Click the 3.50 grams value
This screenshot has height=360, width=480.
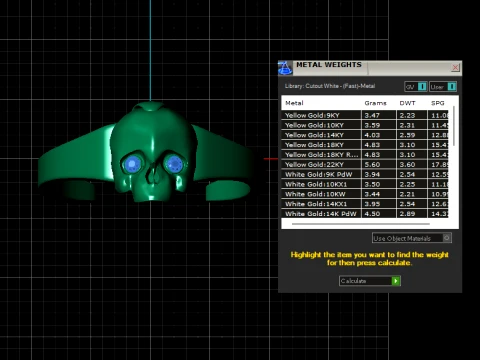point(372,184)
